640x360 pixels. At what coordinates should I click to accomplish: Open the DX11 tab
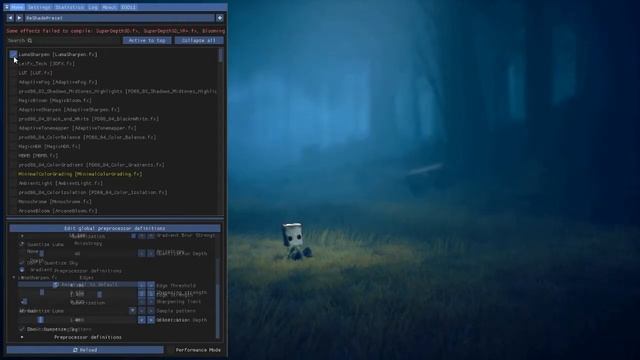[x=129, y=7]
